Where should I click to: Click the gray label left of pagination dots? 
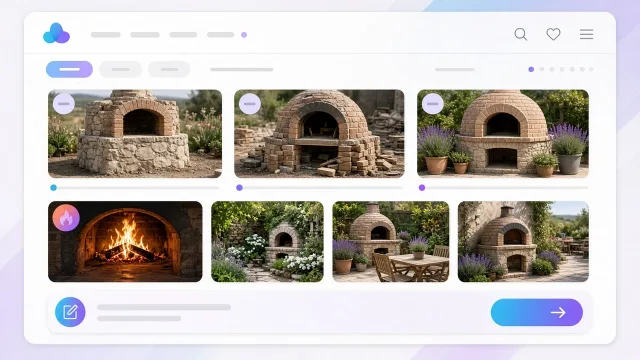click(x=454, y=69)
